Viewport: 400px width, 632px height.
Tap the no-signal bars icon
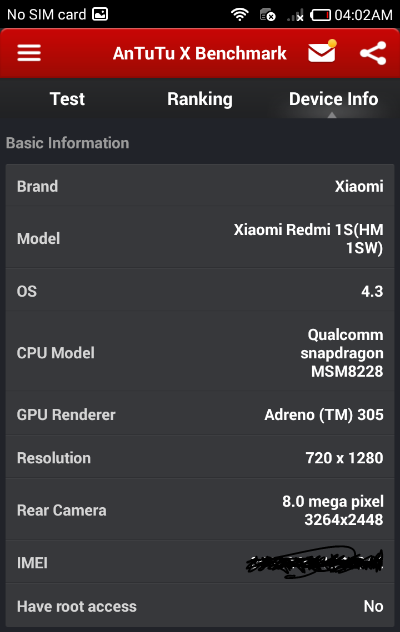click(295, 15)
